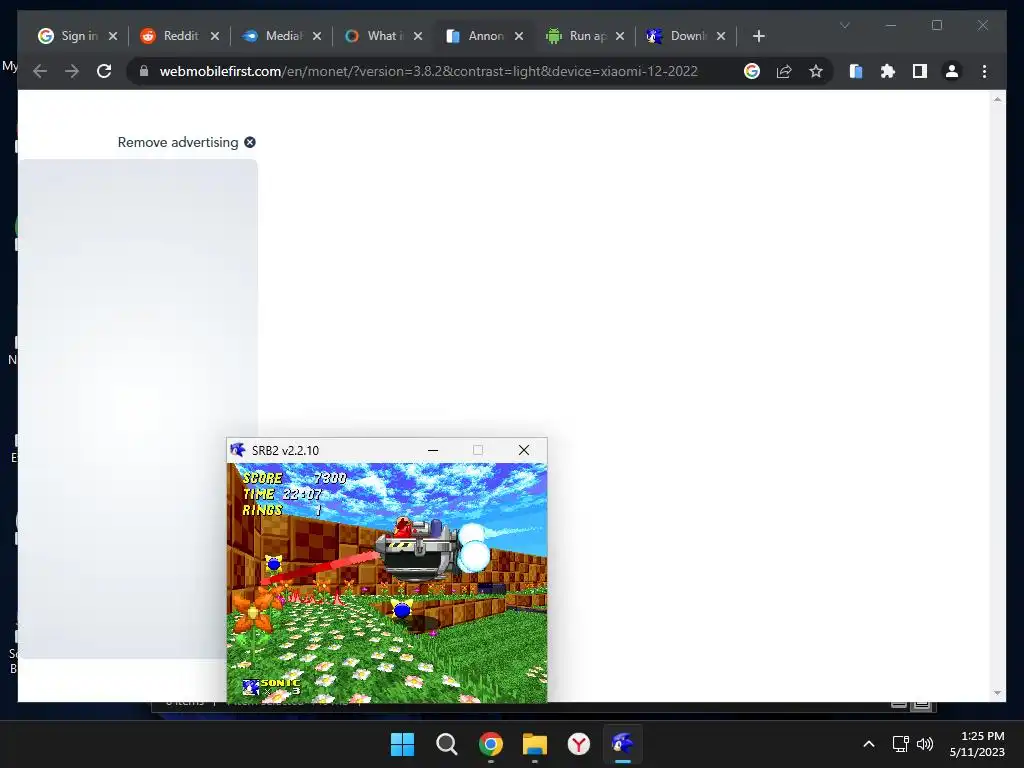Image resolution: width=1024 pixels, height=768 pixels.
Task: Switch to the What i… tab
Action: click(x=374, y=36)
